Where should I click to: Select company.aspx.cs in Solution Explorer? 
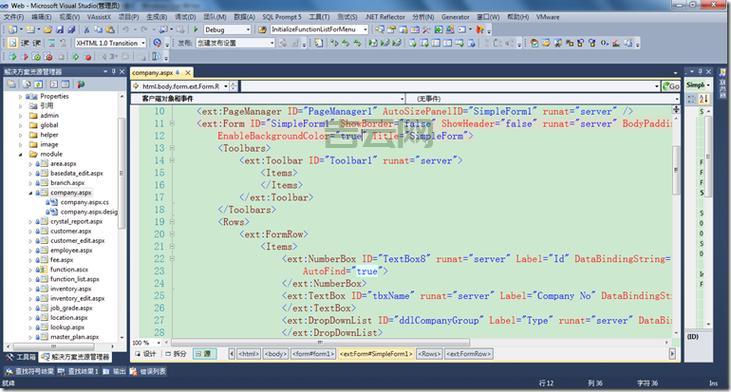pos(84,202)
